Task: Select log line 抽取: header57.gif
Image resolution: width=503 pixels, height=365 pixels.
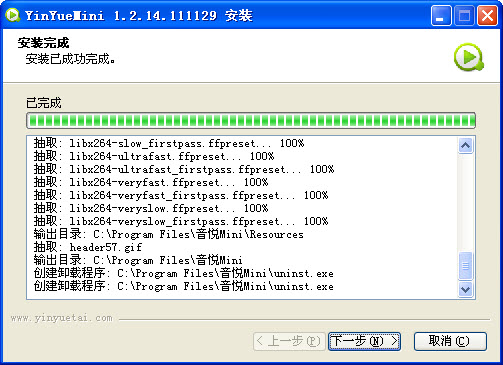Action: click(88, 247)
